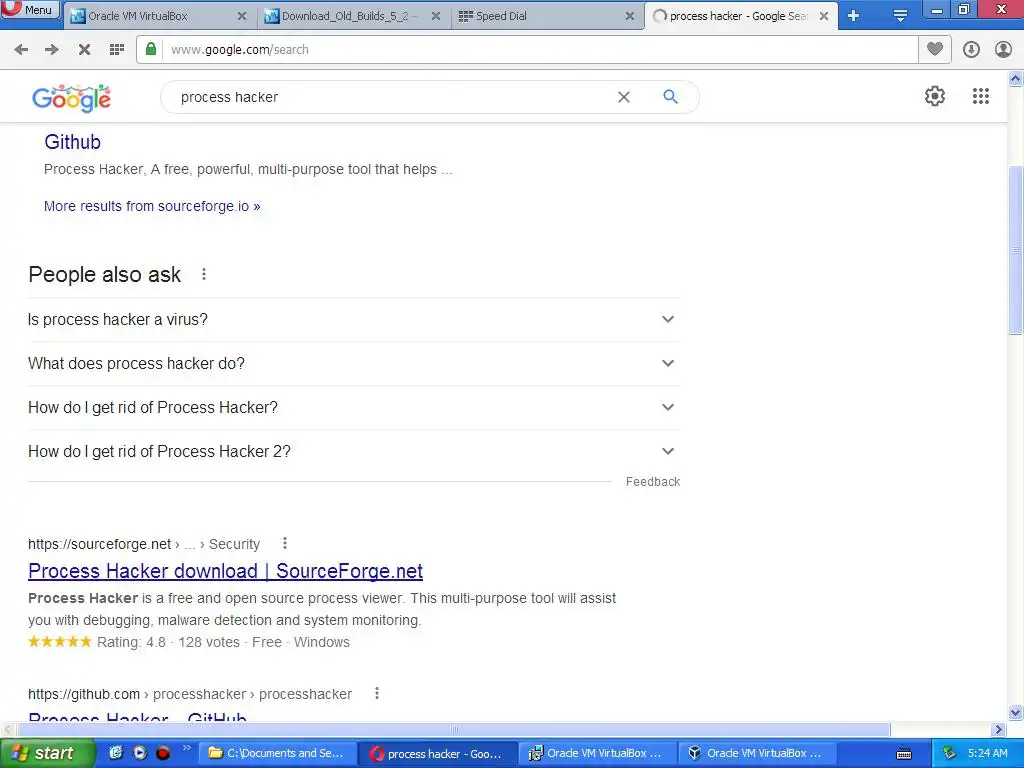The height and width of the screenshot is (768, 1024).
Task: Open the downloads icon
Action: tap(971, 50)
